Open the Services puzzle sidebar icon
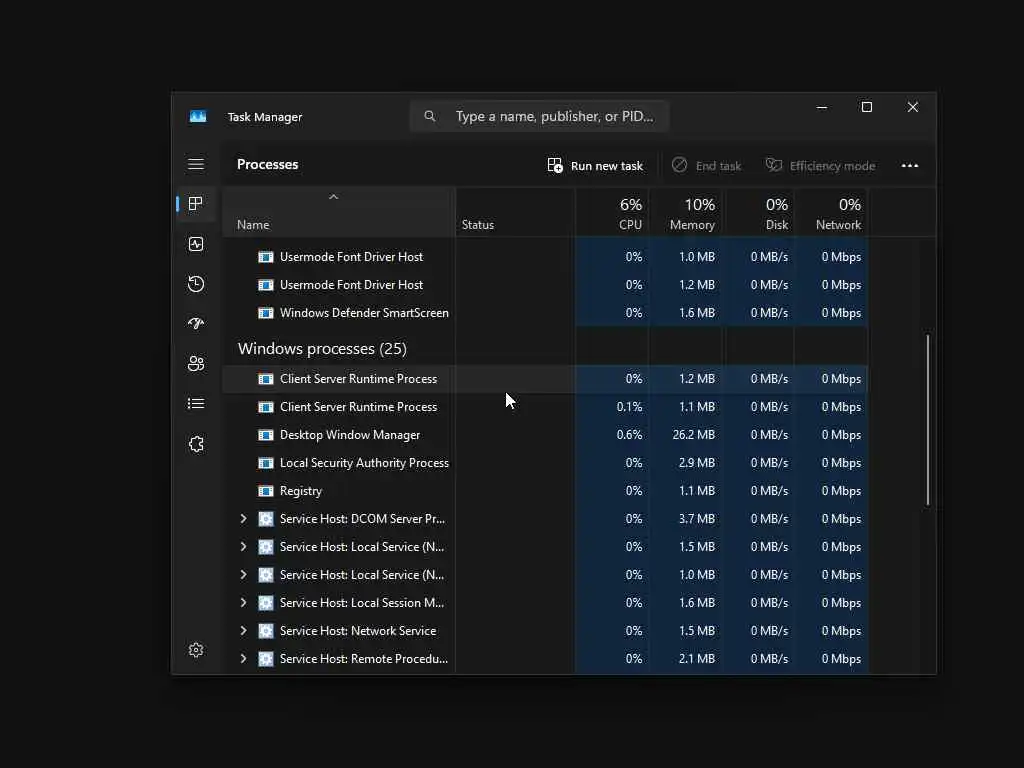The width and height of the screenshot is (1024, 768). pos(196,444)
